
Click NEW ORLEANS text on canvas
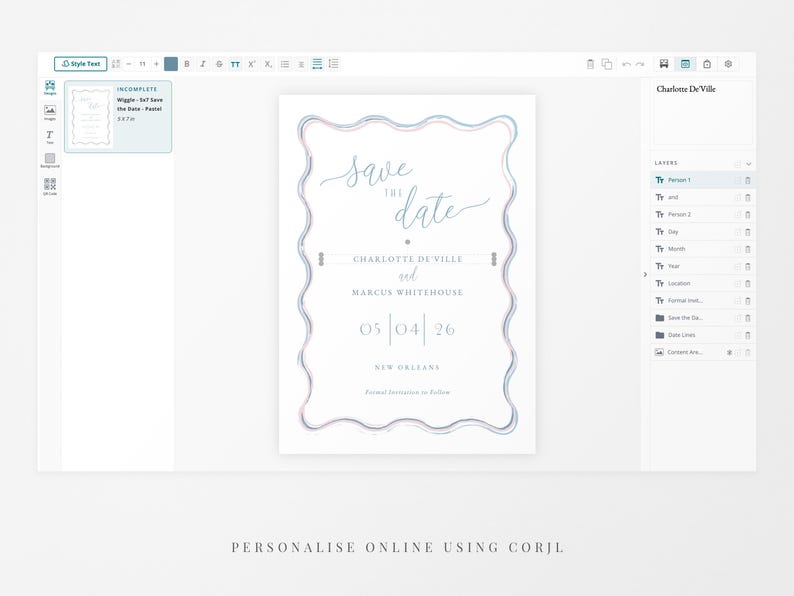tap(408, 368)
